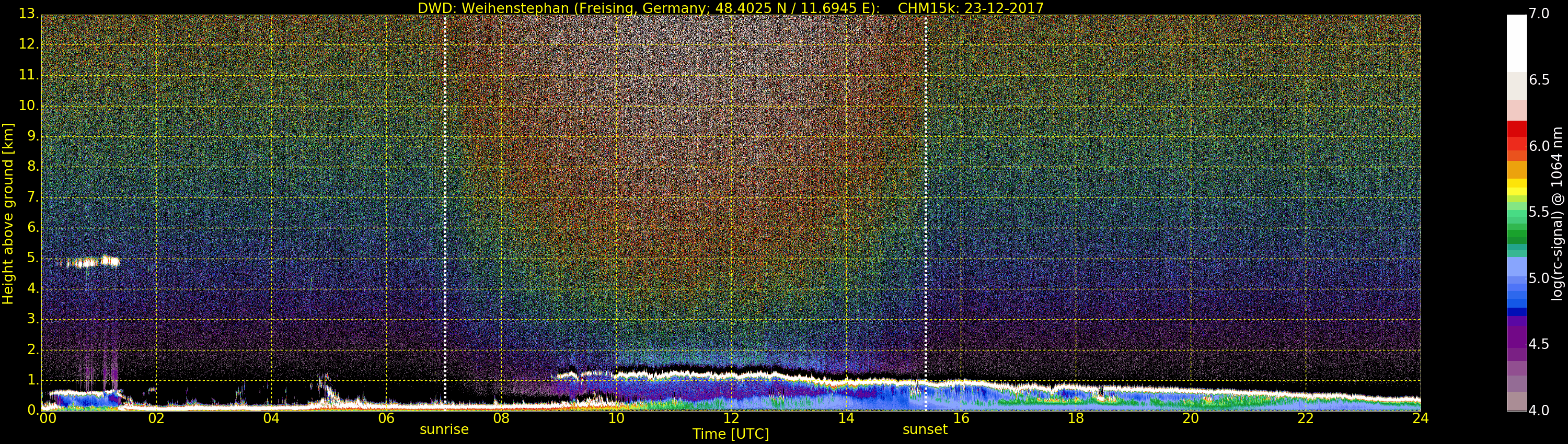The width and height of the screenshot is (1568, 444).
Task: Click the height axis tick '9.'
Action: [x=32, y=136]
